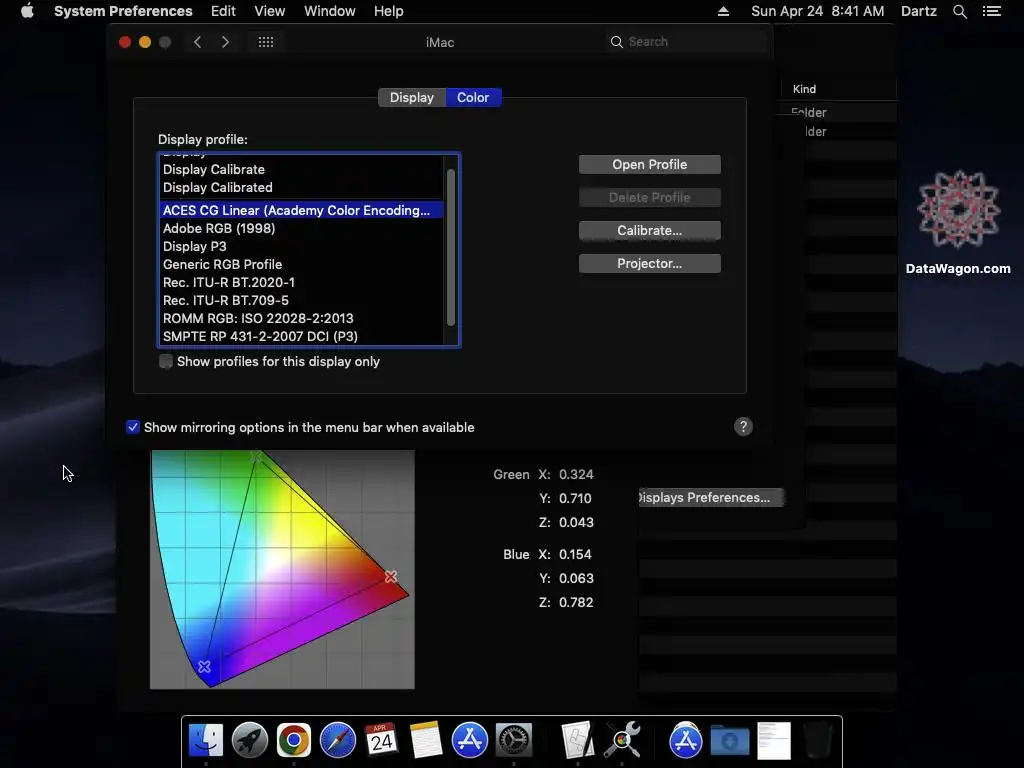Select ROMM RGB: ISO 22028-2:2013 profile

(x=302, y=318)
